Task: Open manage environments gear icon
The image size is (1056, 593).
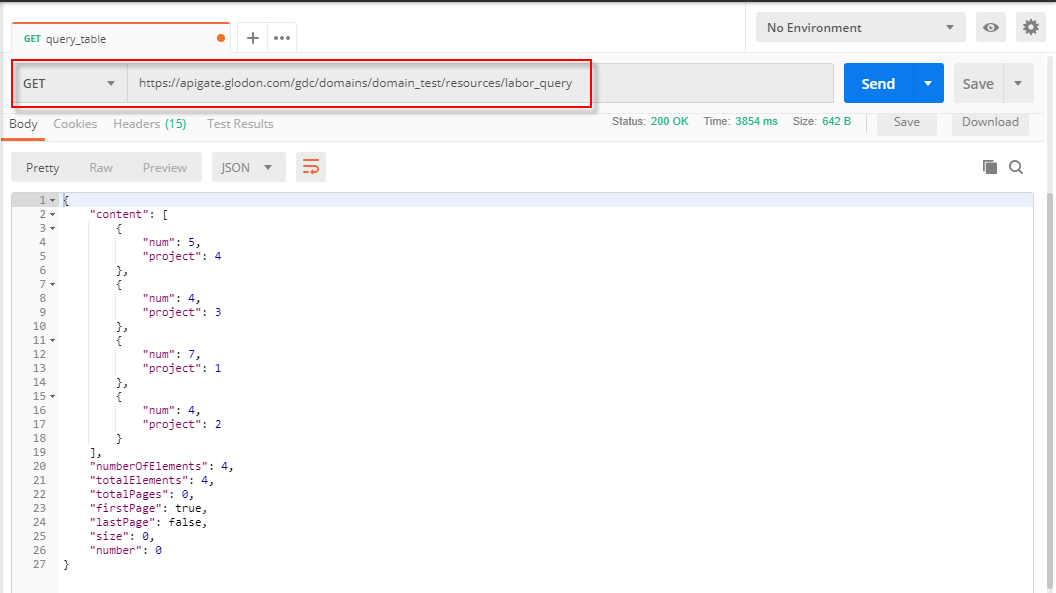Action: pos(1030,28)
